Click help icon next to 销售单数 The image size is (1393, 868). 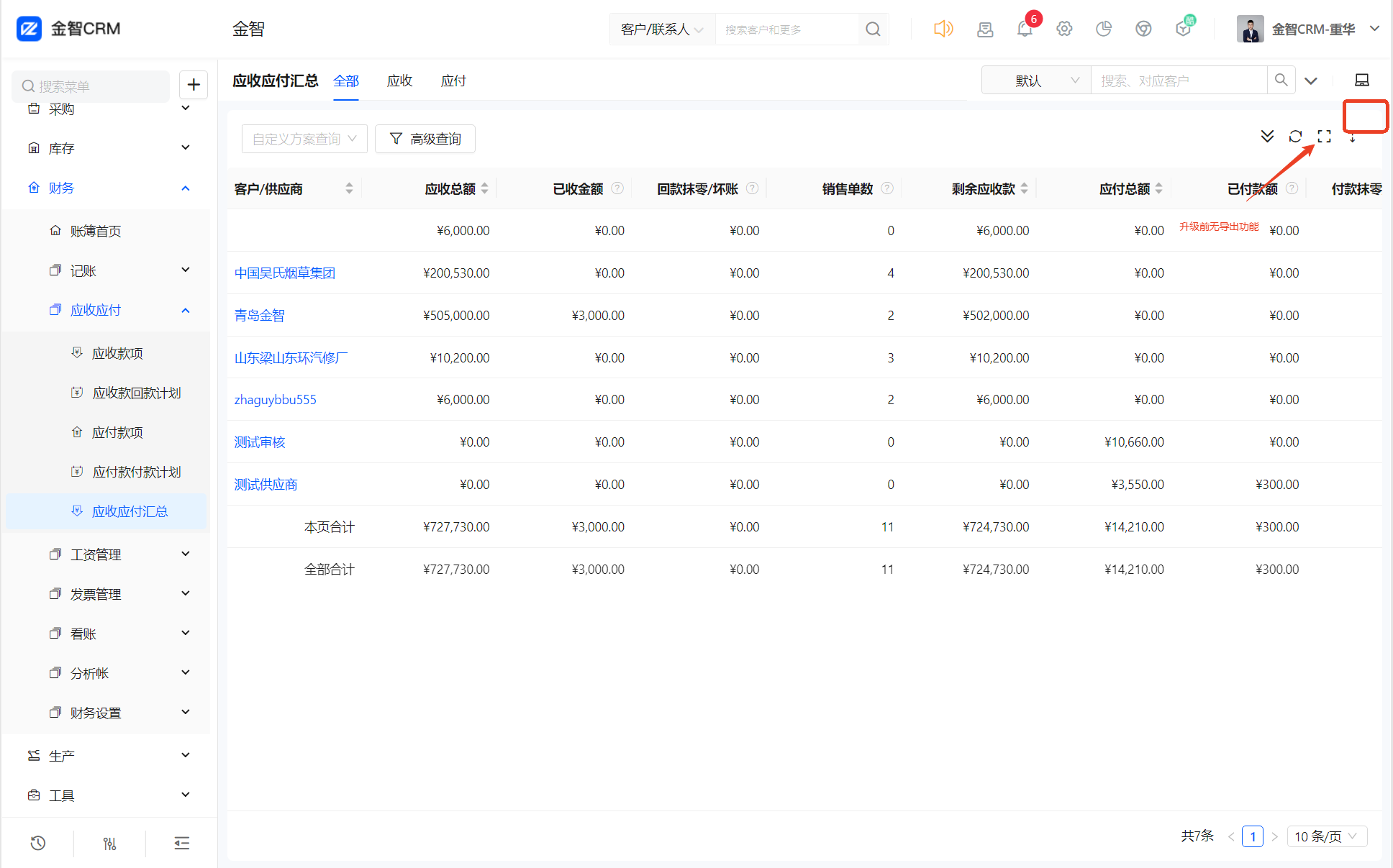coord(887,188)
